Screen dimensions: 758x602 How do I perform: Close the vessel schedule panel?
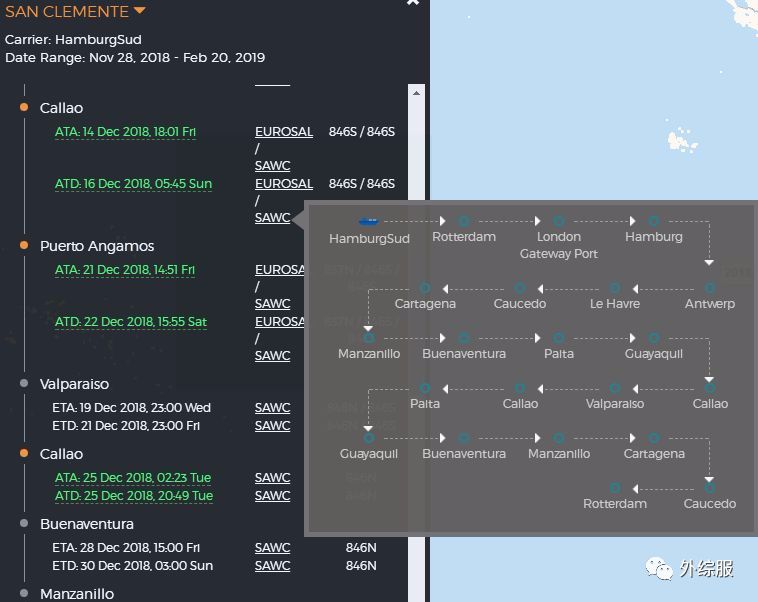click(x=413, y=2)
